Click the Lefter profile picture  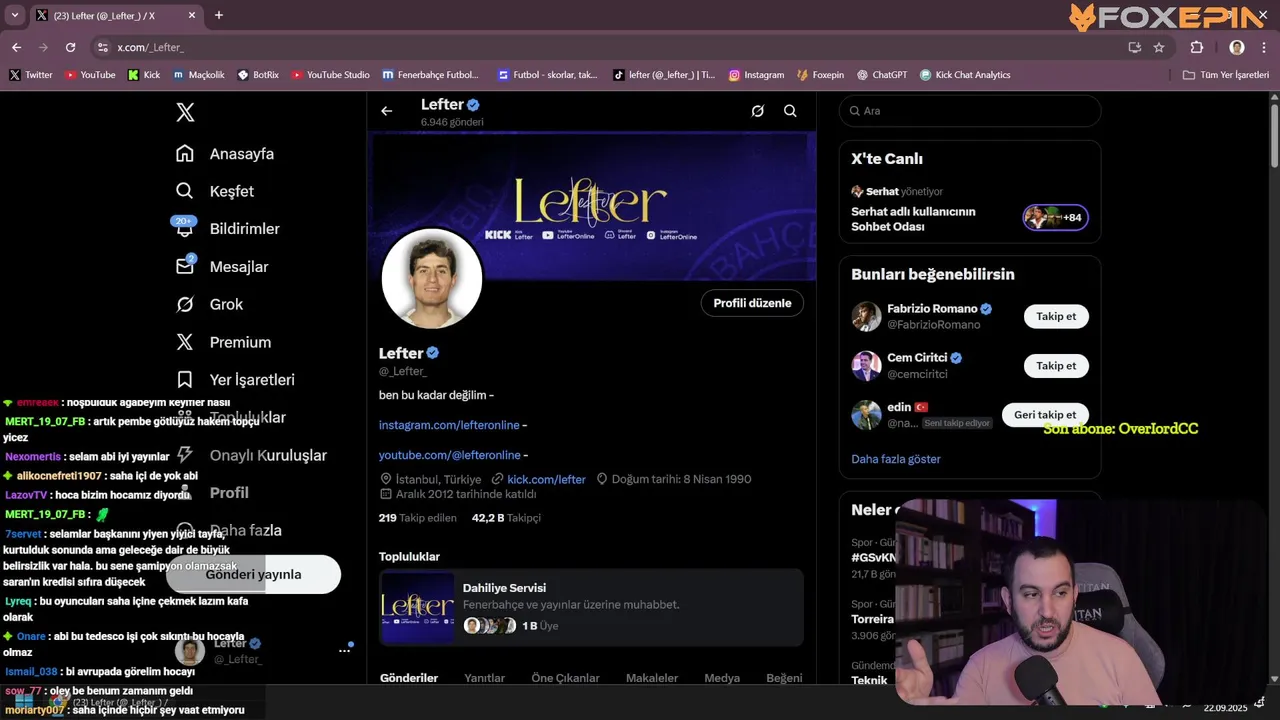point(432,279)
